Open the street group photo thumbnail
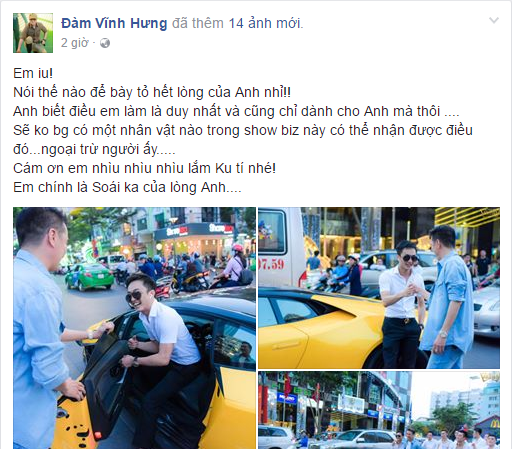The height and width of the screenshot is (449, 512). 379,410
